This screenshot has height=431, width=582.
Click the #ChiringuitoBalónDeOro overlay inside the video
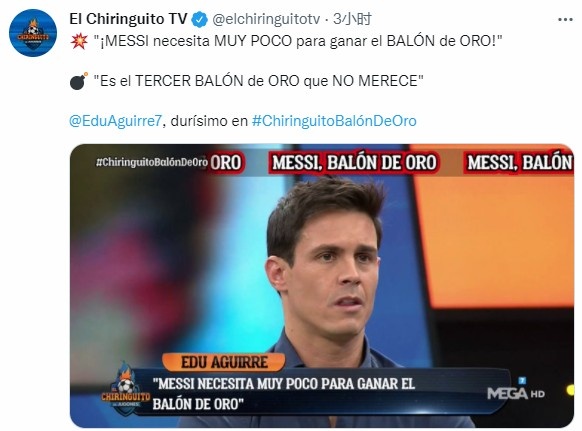(x=151, y=162)
